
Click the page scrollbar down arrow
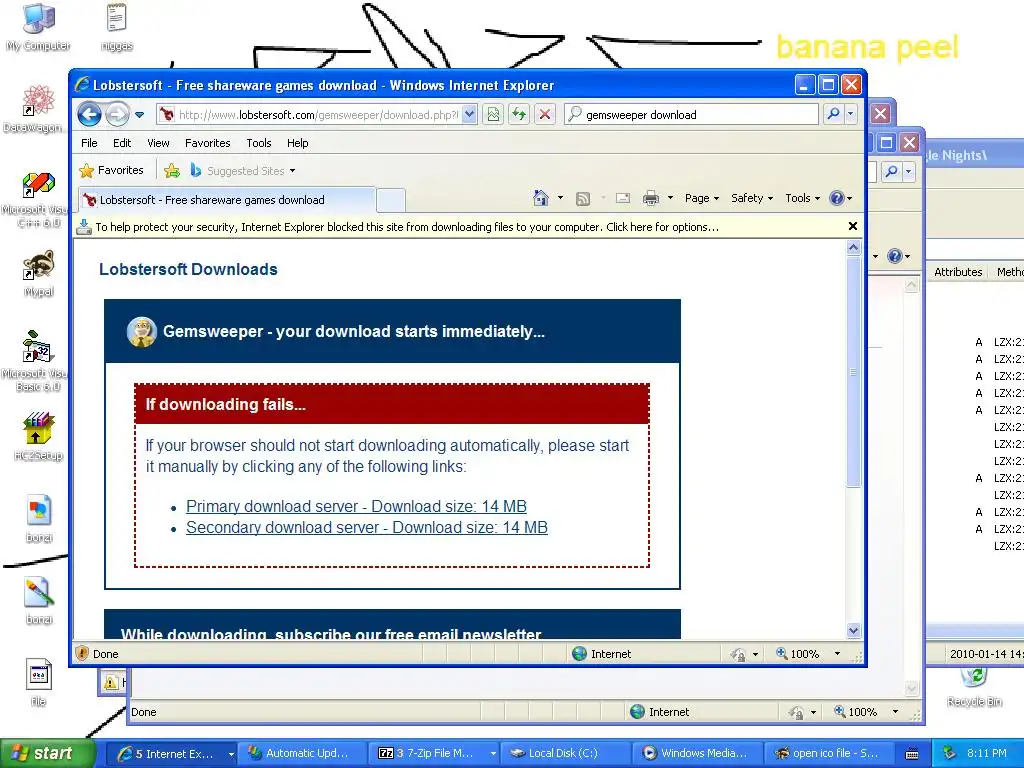coord(854,631)
